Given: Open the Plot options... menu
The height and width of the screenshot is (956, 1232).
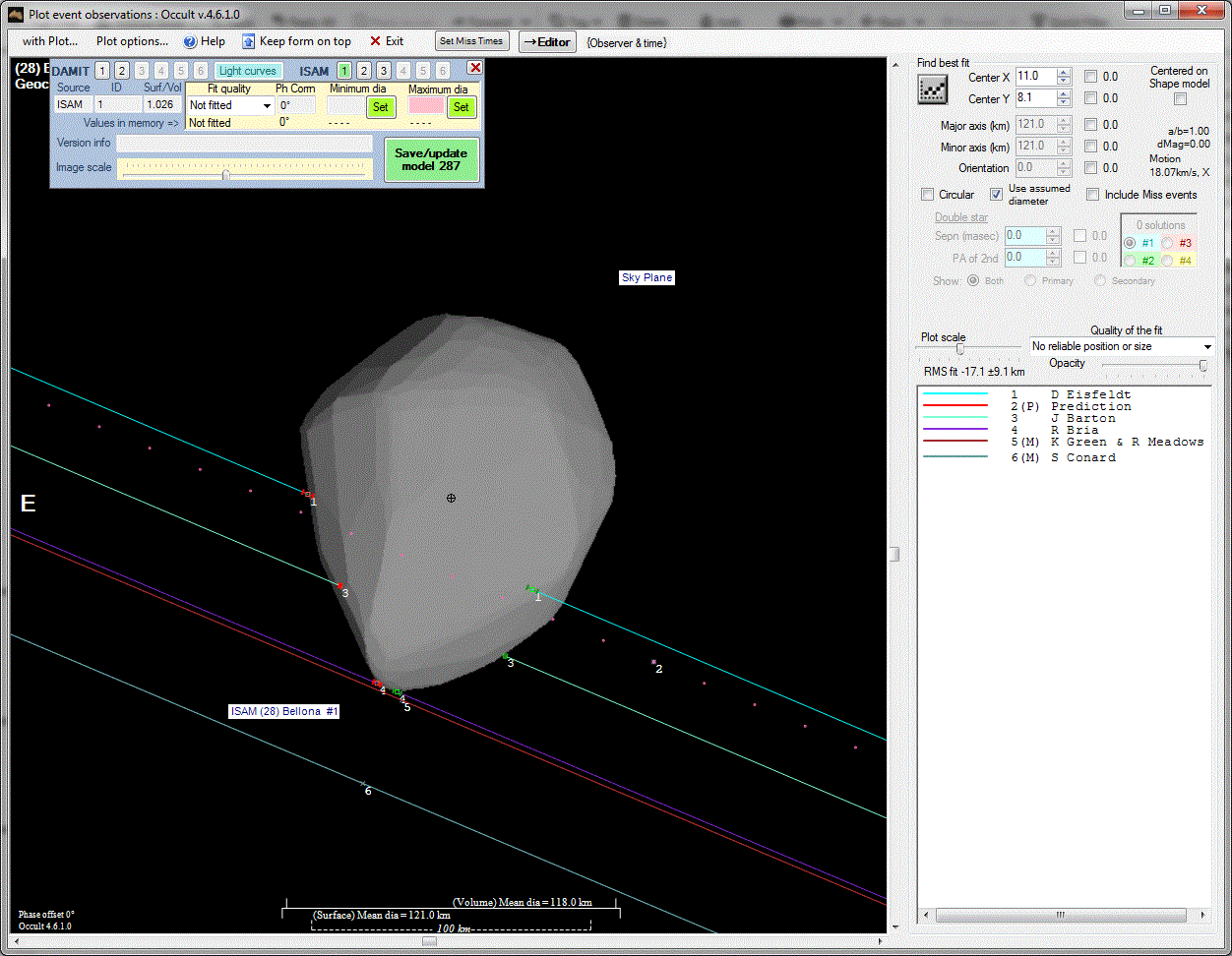Looking at the screenshot, I should [x=132, y=41].
